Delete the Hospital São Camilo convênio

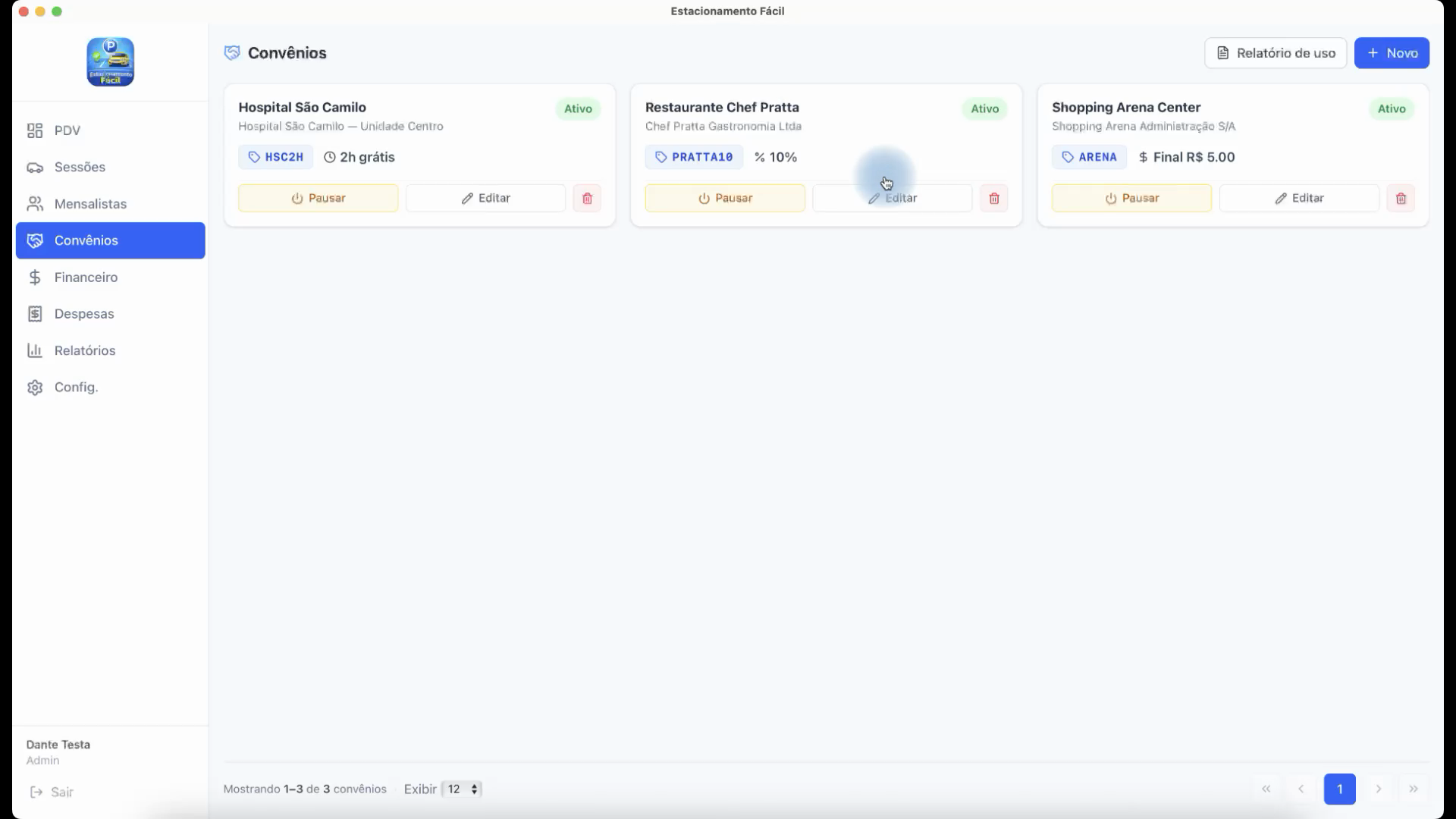[x=587, y=198]
